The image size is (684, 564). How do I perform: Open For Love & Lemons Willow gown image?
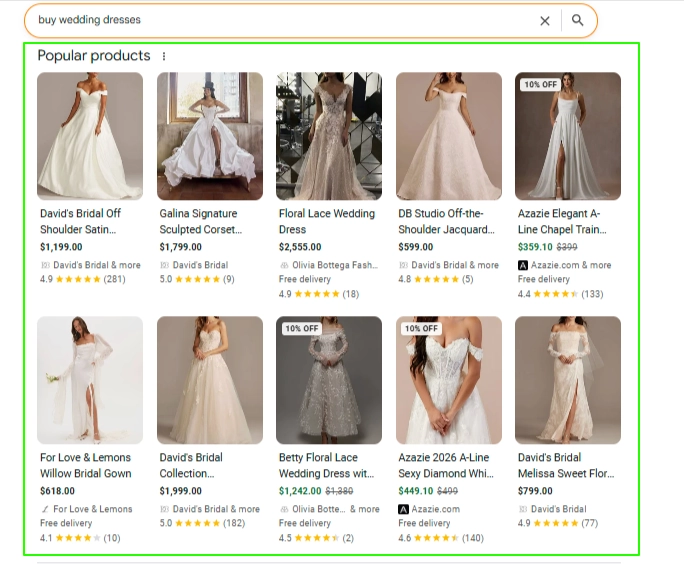(x=90, y=380)
